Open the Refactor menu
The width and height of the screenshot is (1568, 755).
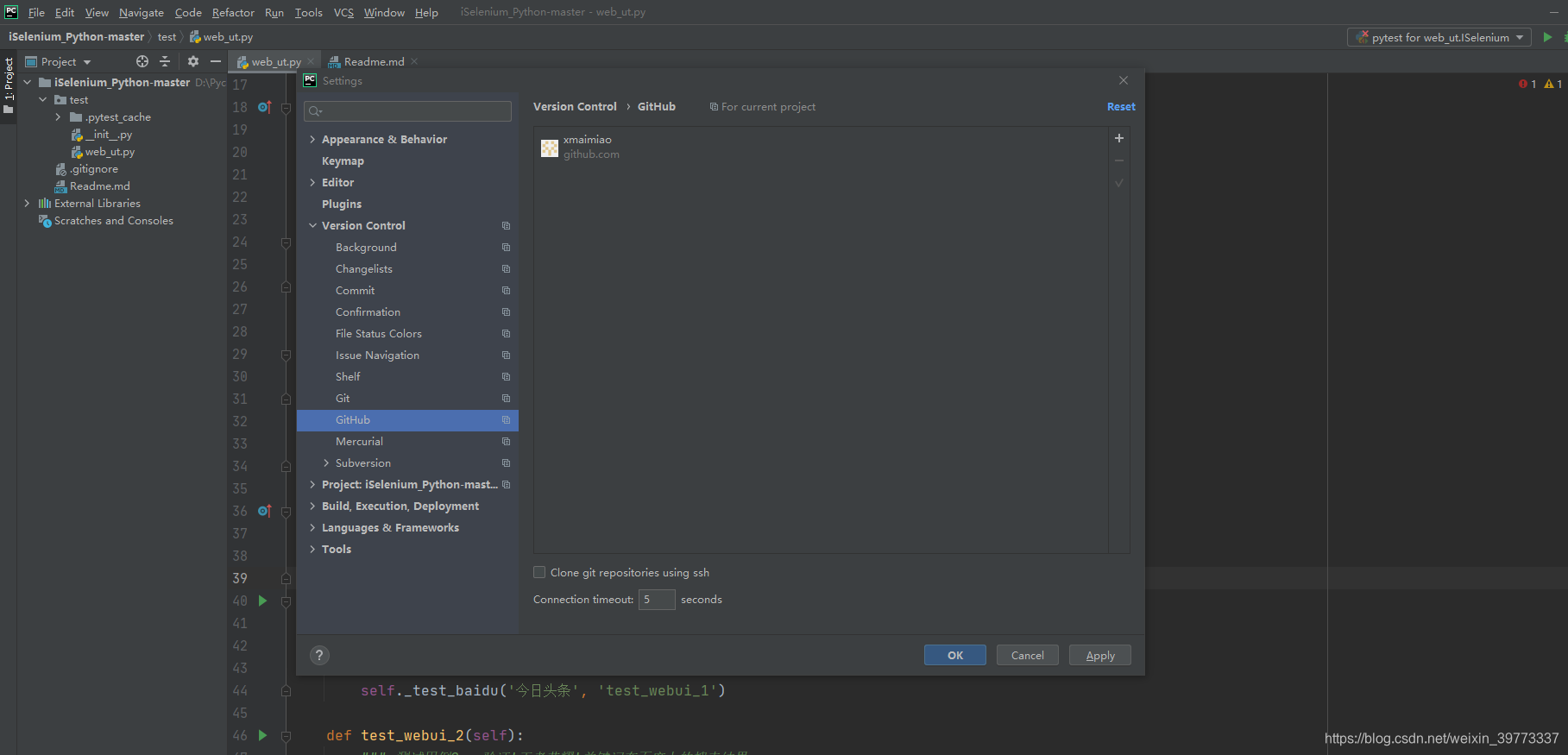233,12
